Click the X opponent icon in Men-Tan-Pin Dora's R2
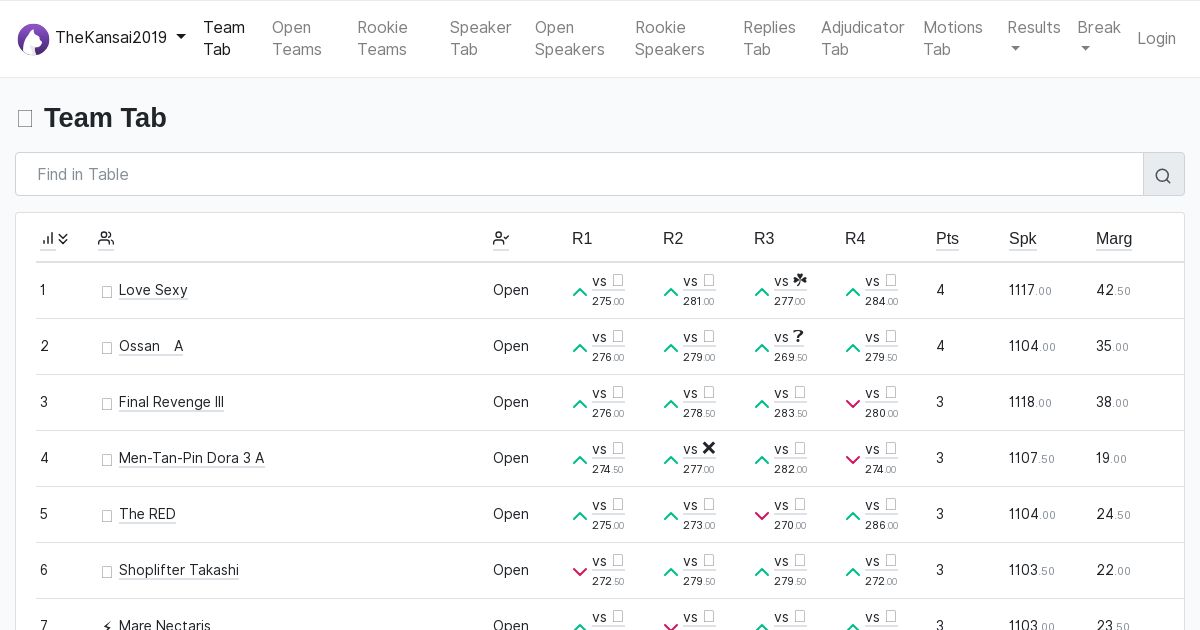Image resolution: width=1200 pixels, height=630 pixels. point(709,449)
